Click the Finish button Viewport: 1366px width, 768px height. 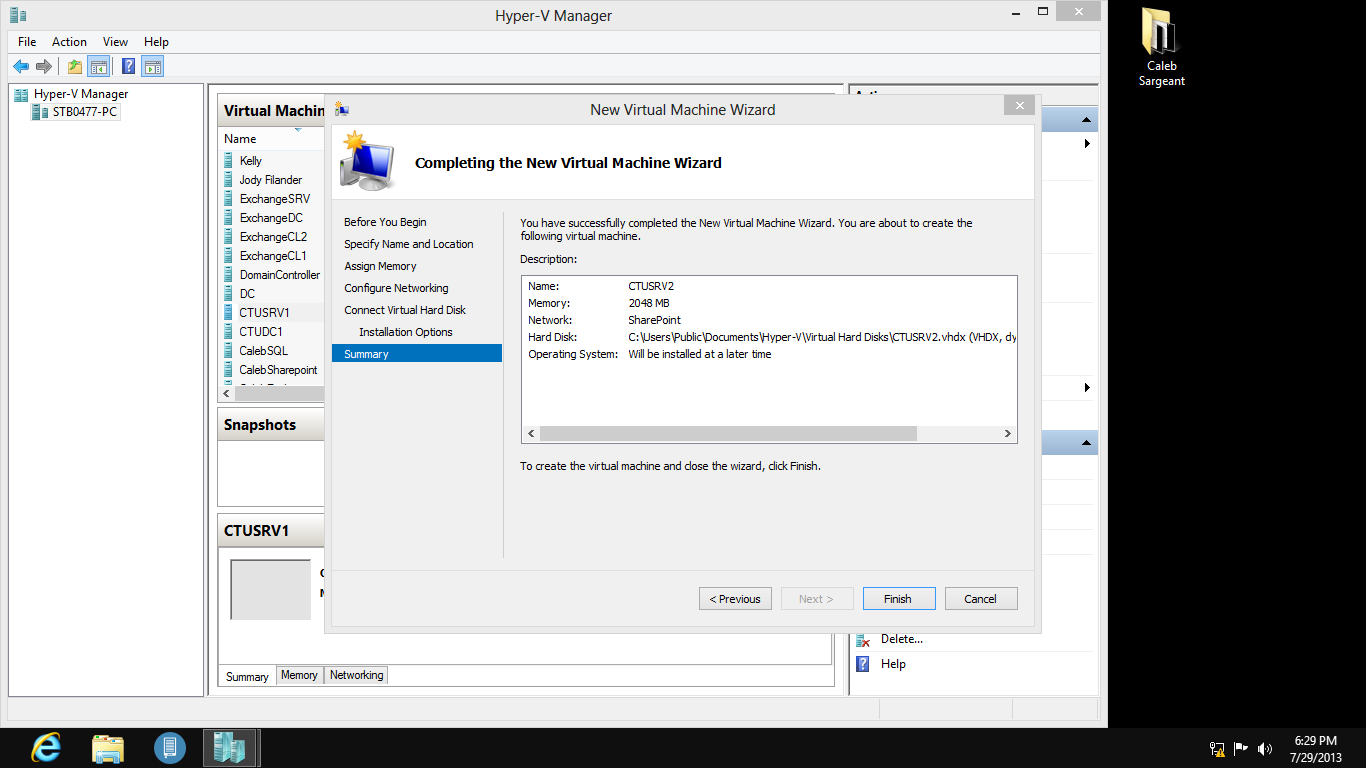tap(898, 599)
